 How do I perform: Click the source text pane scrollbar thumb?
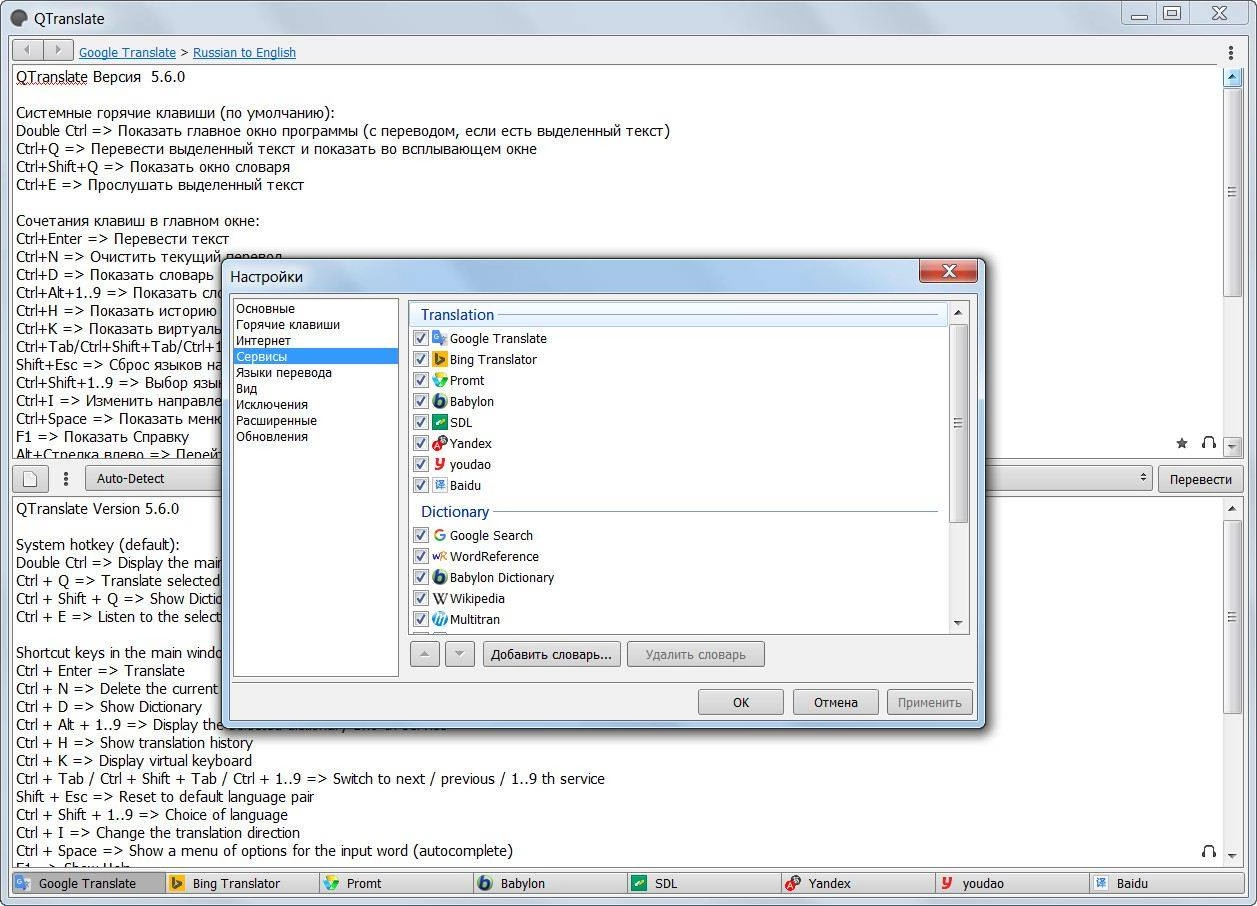click(x=1232, y=192)
